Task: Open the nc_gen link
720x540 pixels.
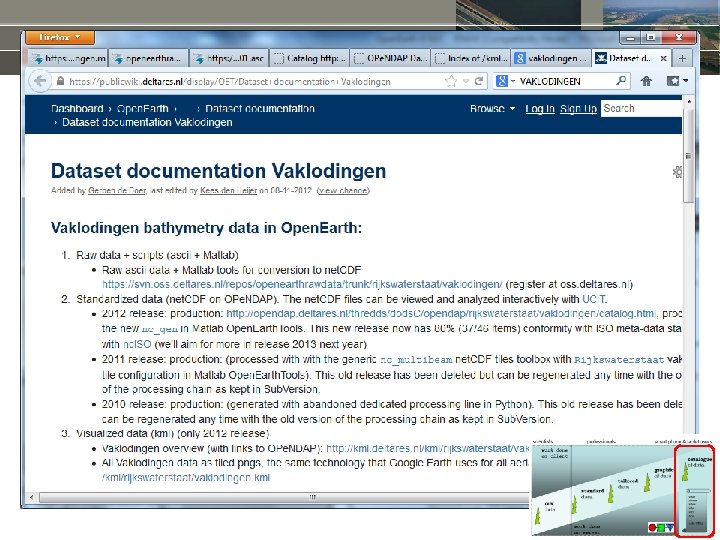Action: point(159,329)
